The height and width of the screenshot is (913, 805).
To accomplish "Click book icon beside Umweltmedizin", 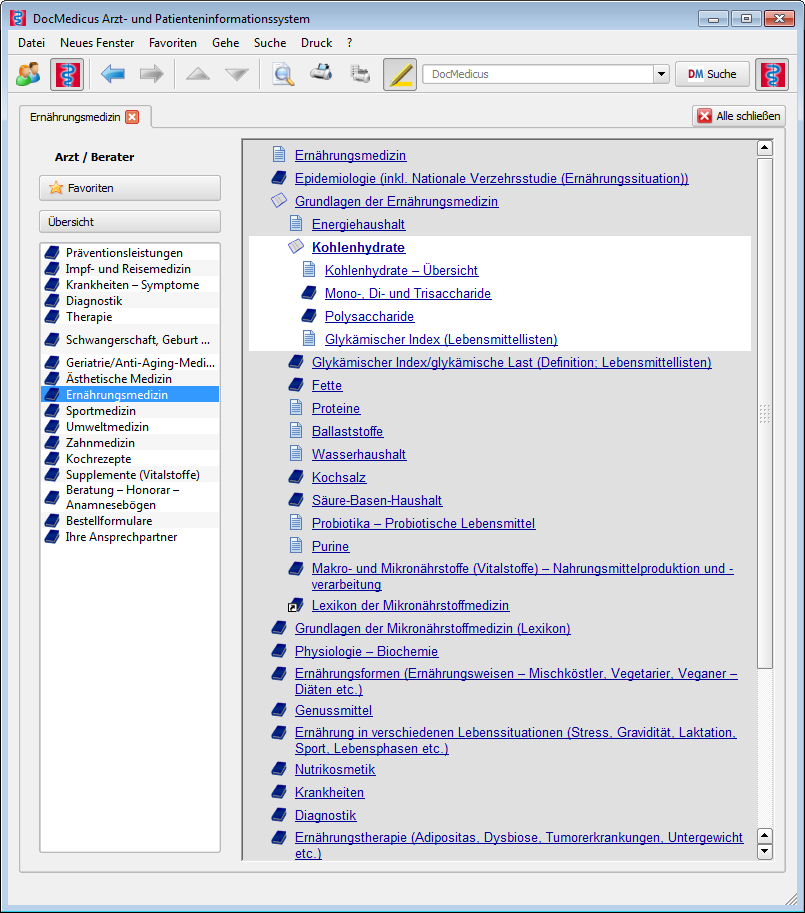I will [52, 427].
